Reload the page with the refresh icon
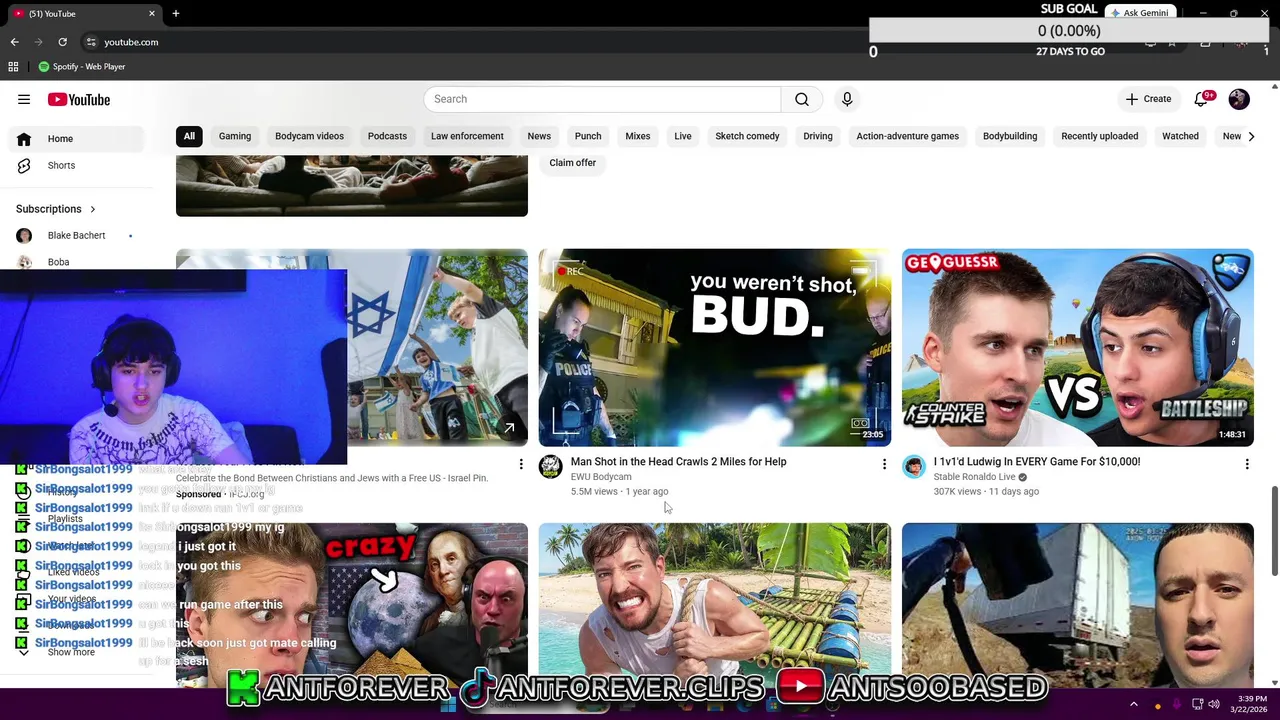1280x720 pixels. coord(63,42)
